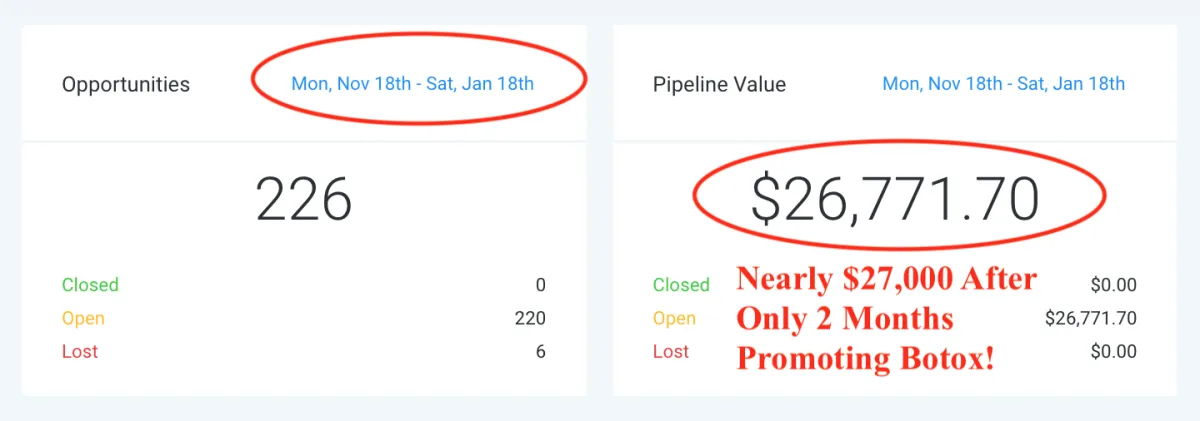This screenshot has height=421, width=1200.
Task: Choose the Open label in Pipeline Value
Action: click(x=674, y=319)
